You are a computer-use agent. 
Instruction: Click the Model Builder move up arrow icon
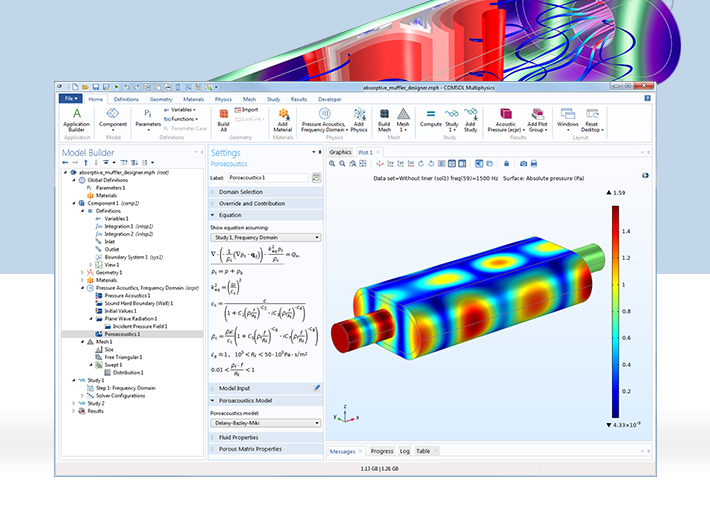(86, 162)
